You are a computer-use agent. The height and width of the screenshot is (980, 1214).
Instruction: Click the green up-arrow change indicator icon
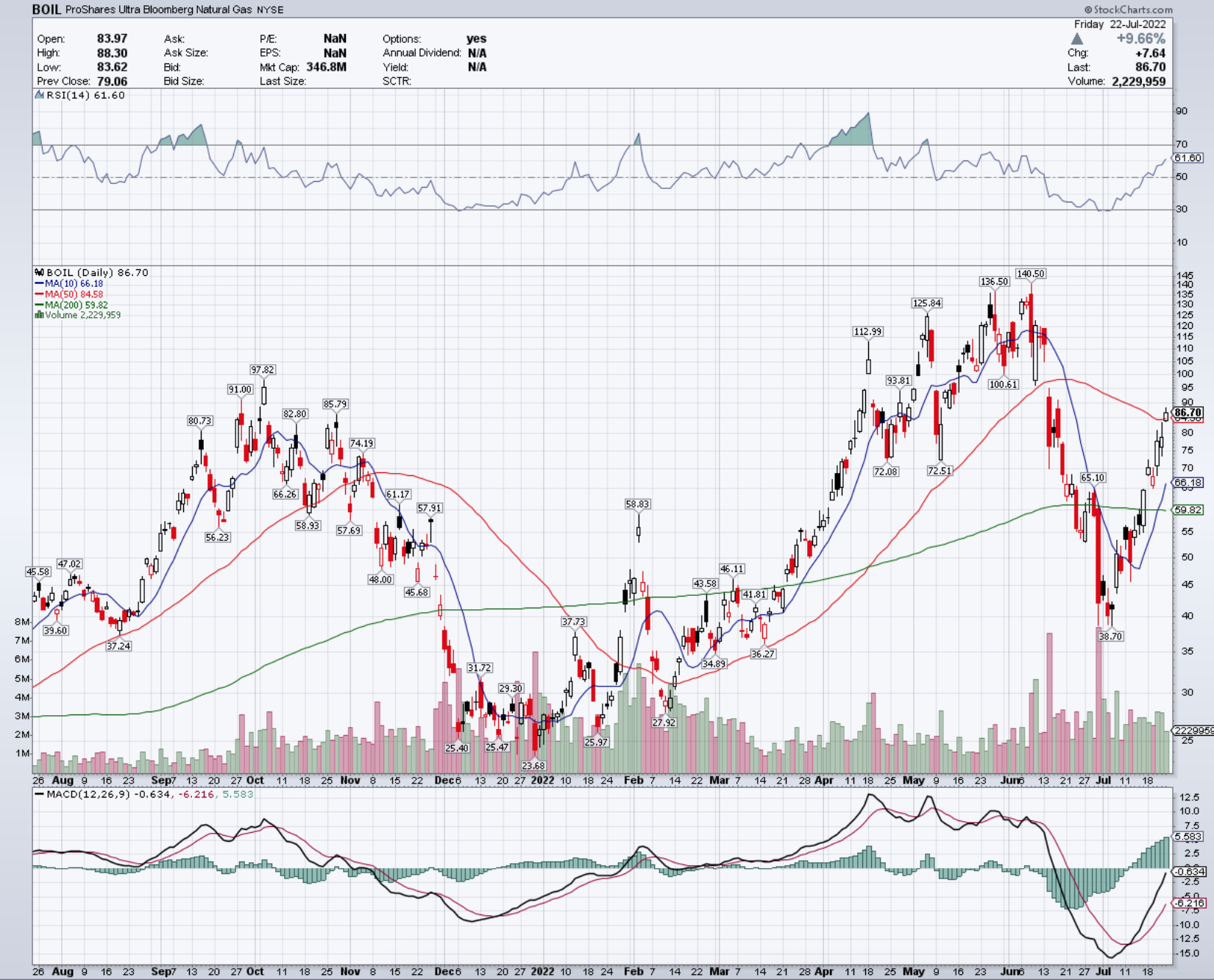(1077, 39)
